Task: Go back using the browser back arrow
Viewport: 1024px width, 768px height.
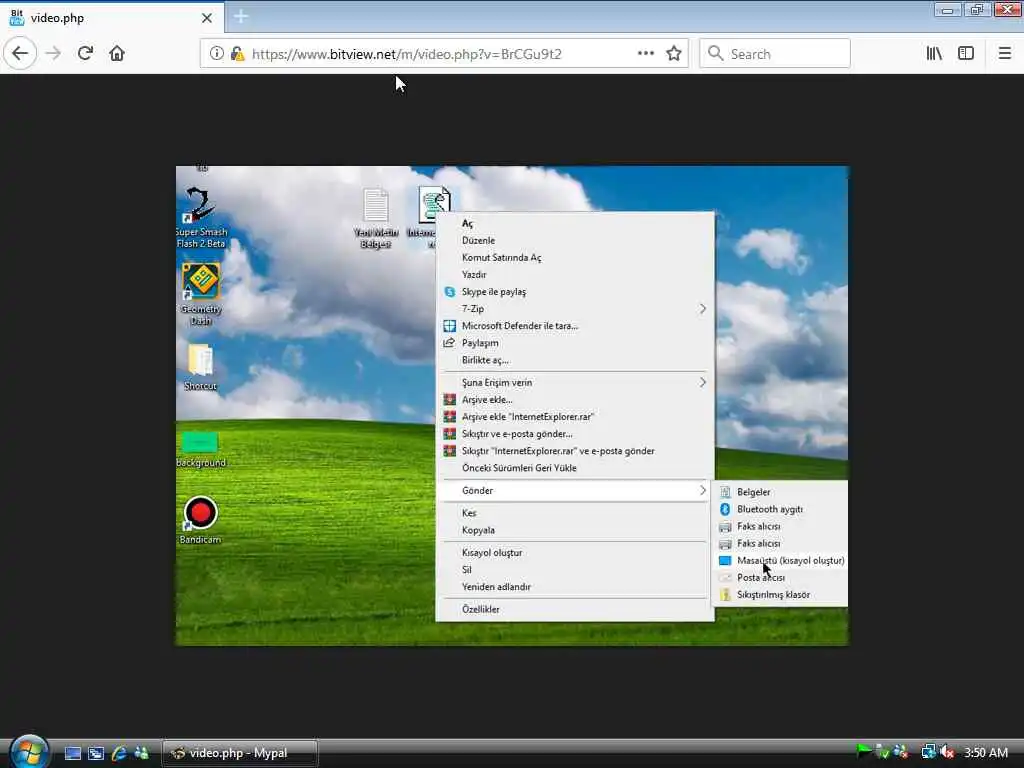Action: tap(20, 54)
